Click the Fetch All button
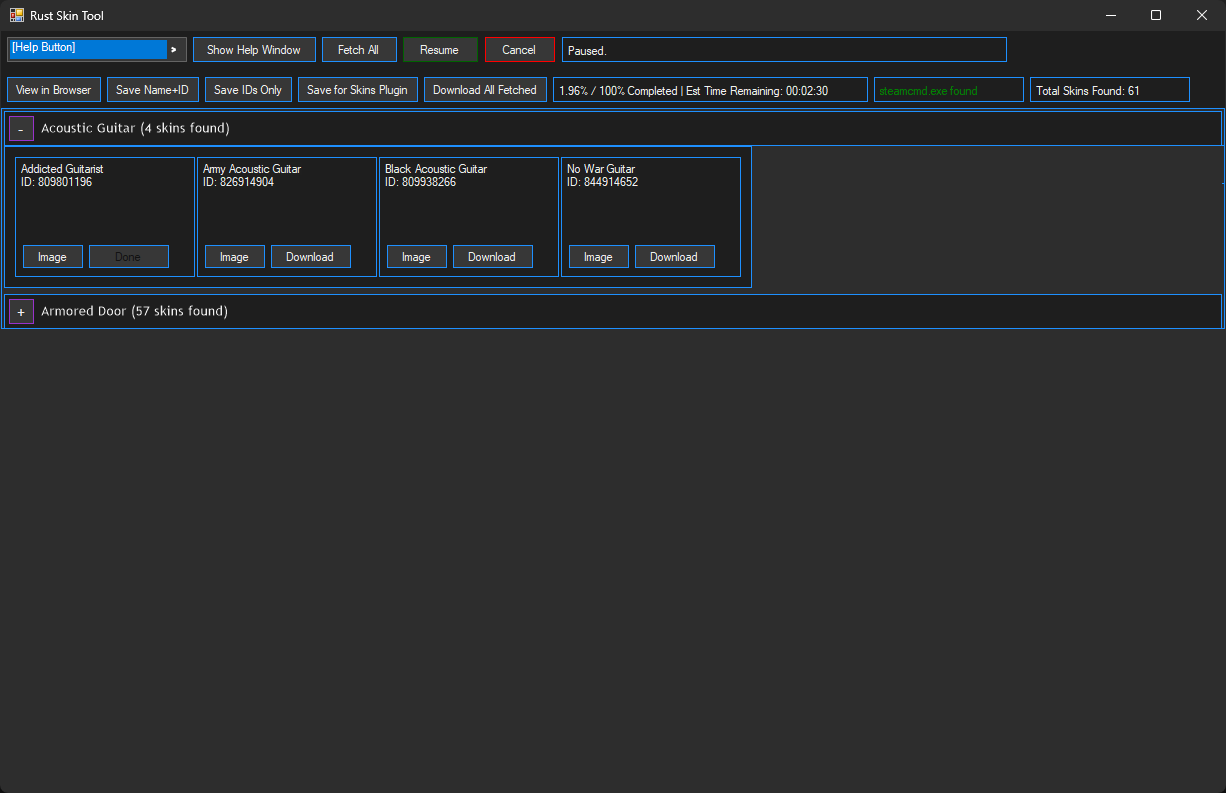The width and height of the screenshot is (1226, 793). [358, 49]
